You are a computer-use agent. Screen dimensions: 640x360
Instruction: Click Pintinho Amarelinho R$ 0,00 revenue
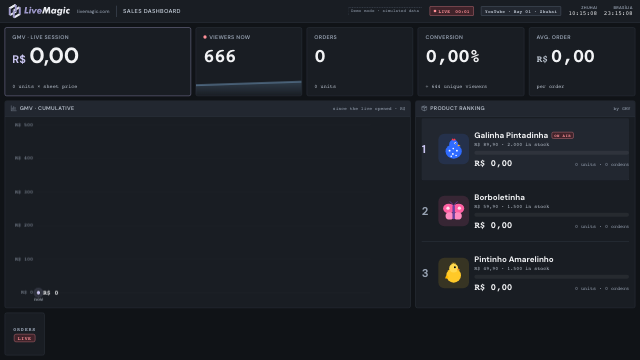[x=493, y=287]
